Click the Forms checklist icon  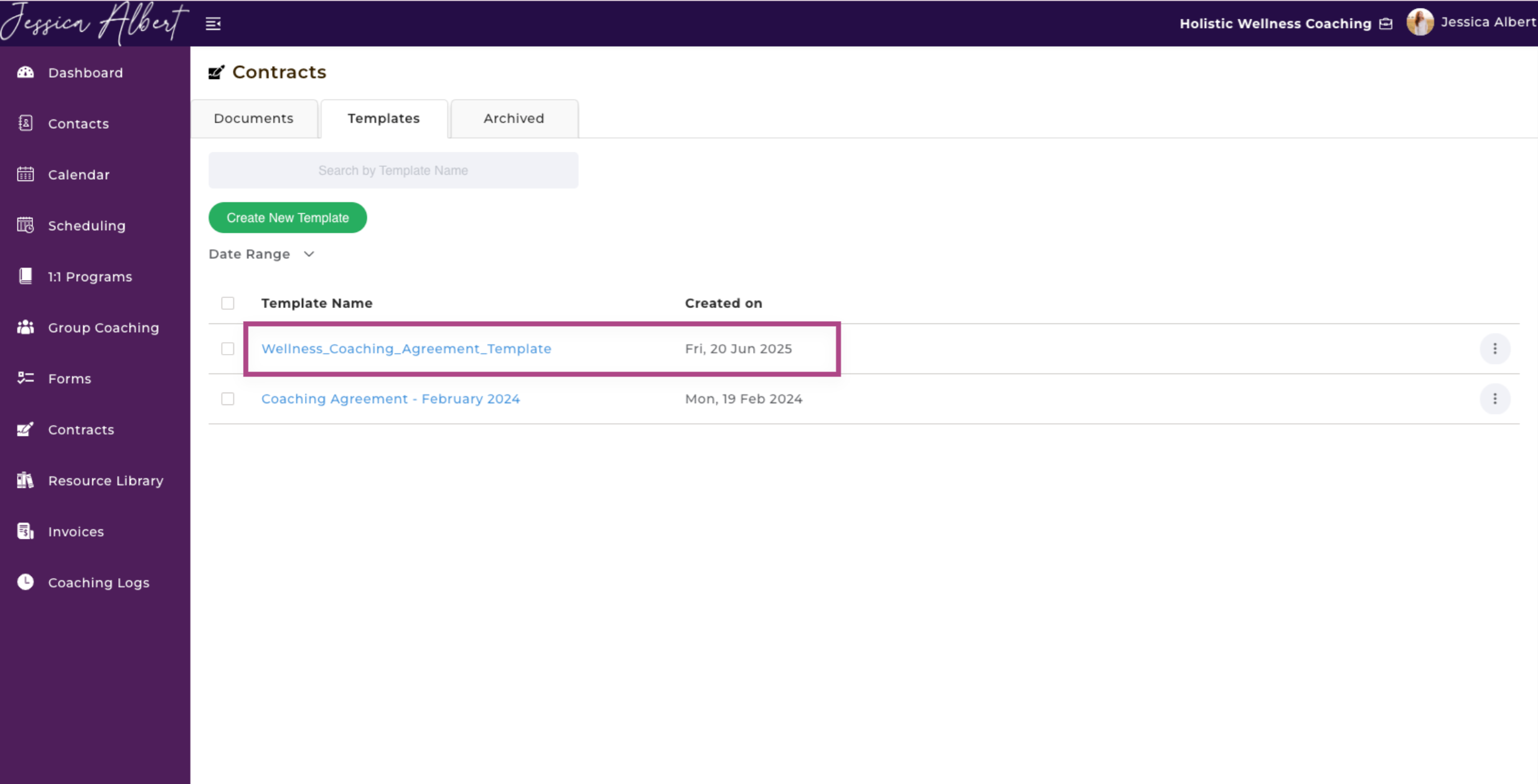click(26, 378)
